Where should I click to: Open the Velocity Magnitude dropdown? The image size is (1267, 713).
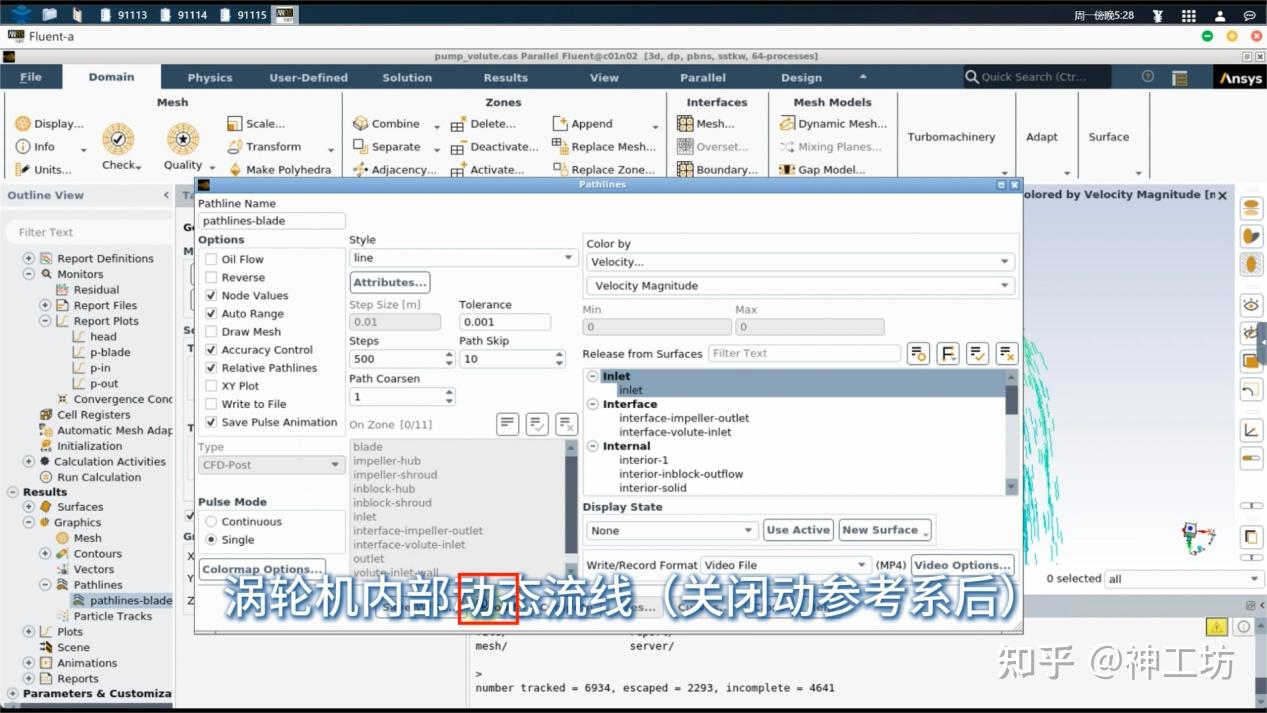click(x=800, y=286)
